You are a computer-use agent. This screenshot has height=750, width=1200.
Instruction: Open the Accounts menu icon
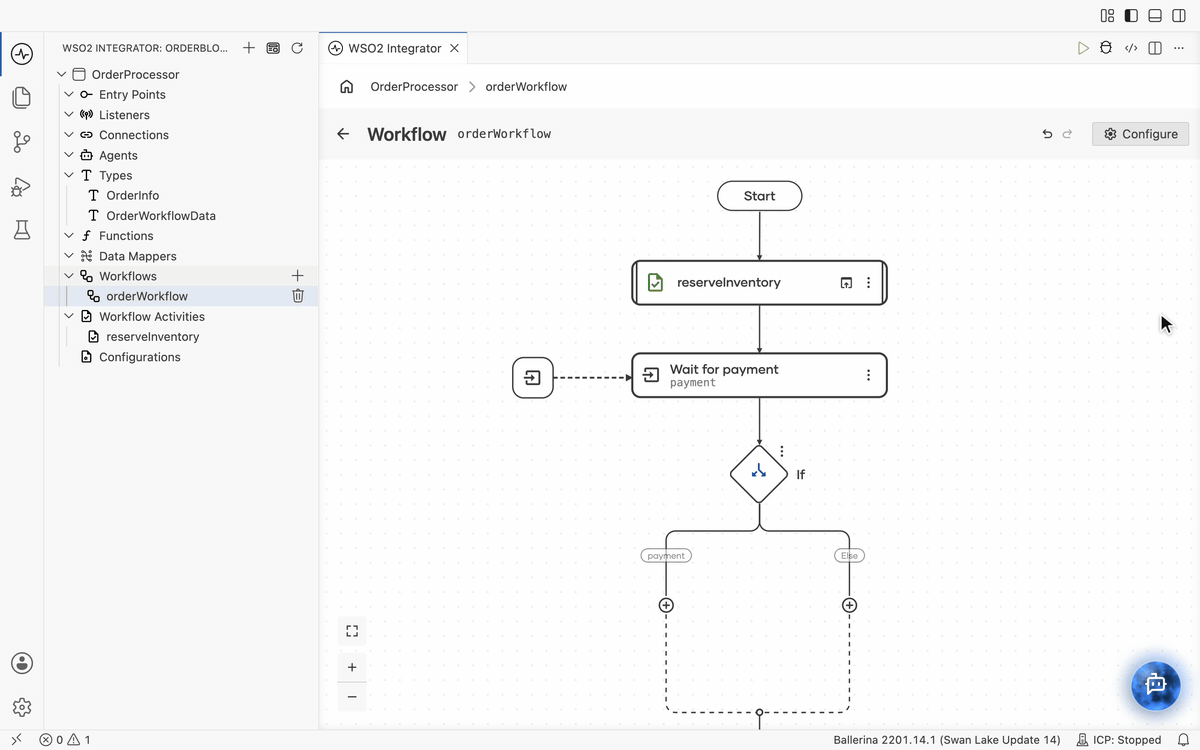(x=22, y=663)
